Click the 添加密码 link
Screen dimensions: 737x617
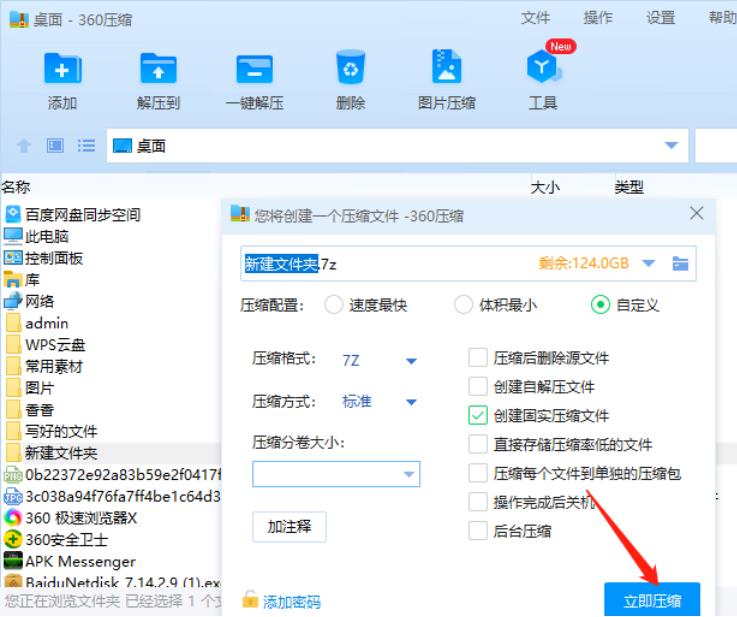coord(291,602)
